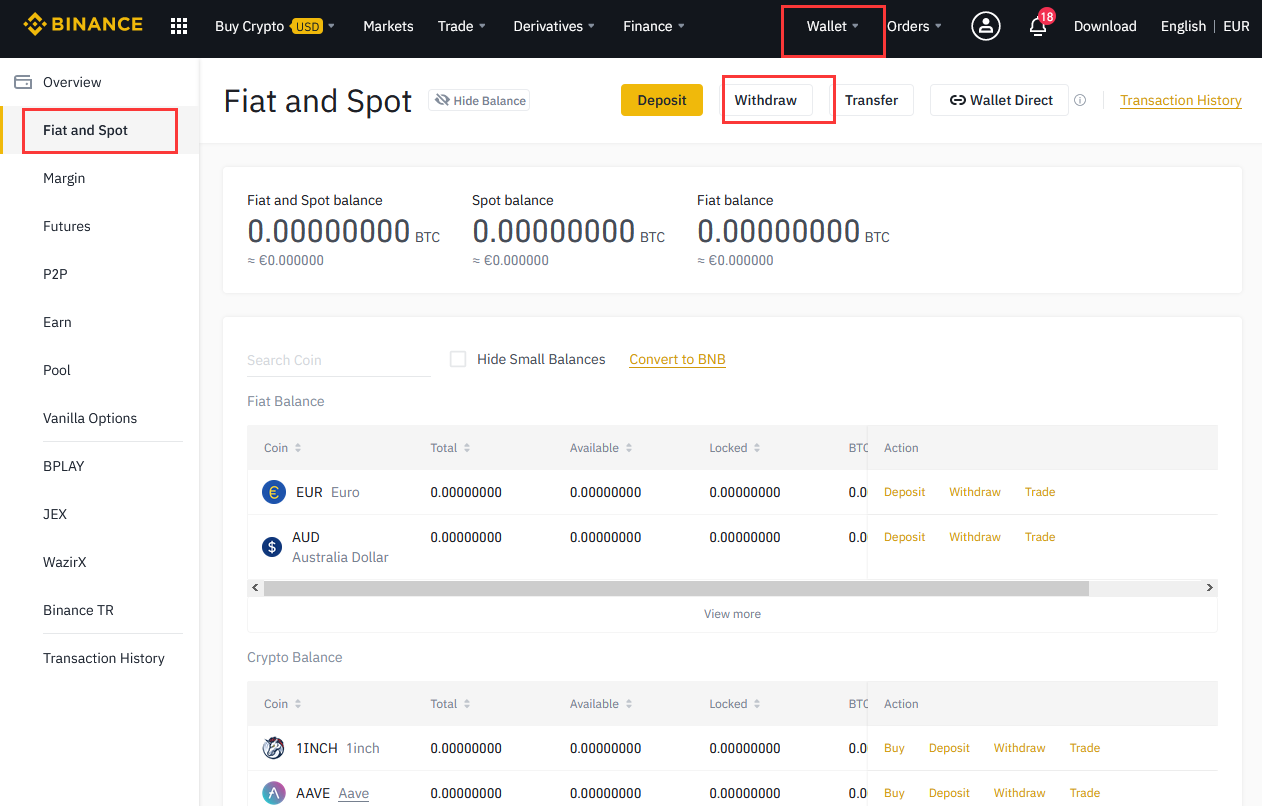Click the 1INCH coin icon
This screenshot has height=806, width=1262.
pos(273,748)
